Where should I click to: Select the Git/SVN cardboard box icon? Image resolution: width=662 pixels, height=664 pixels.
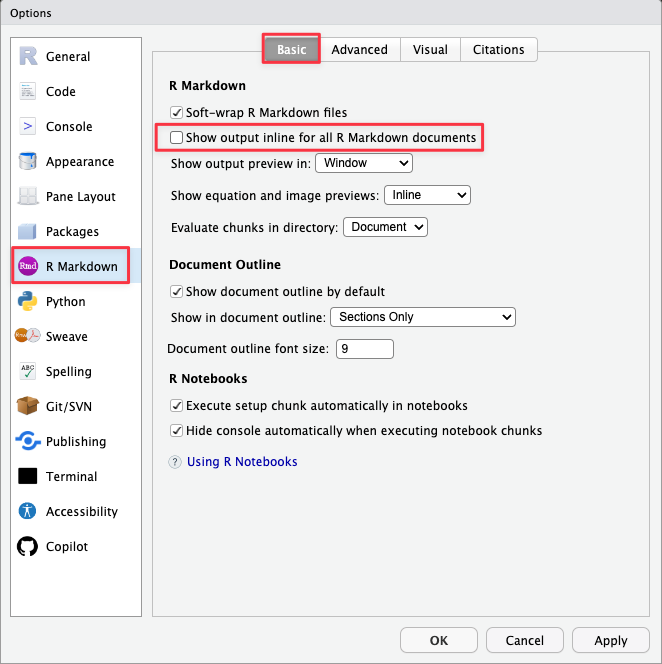[28, 406]
